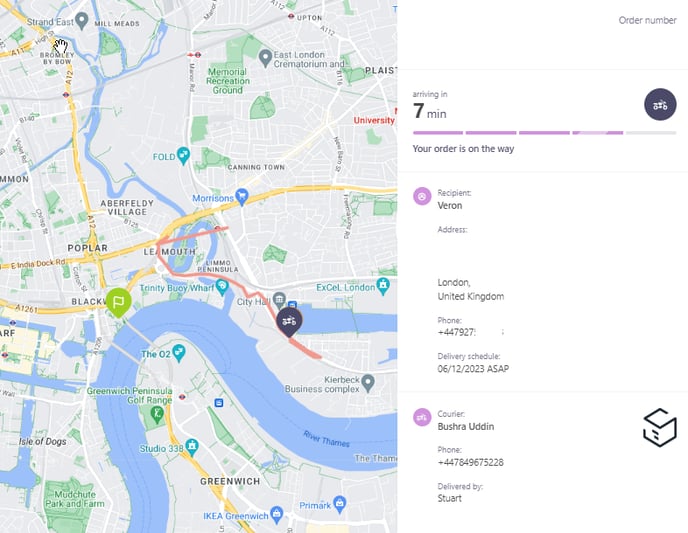Screen dimensions: 688x533
Task: Click the Strand East location pin
Action: click(82, 21)
